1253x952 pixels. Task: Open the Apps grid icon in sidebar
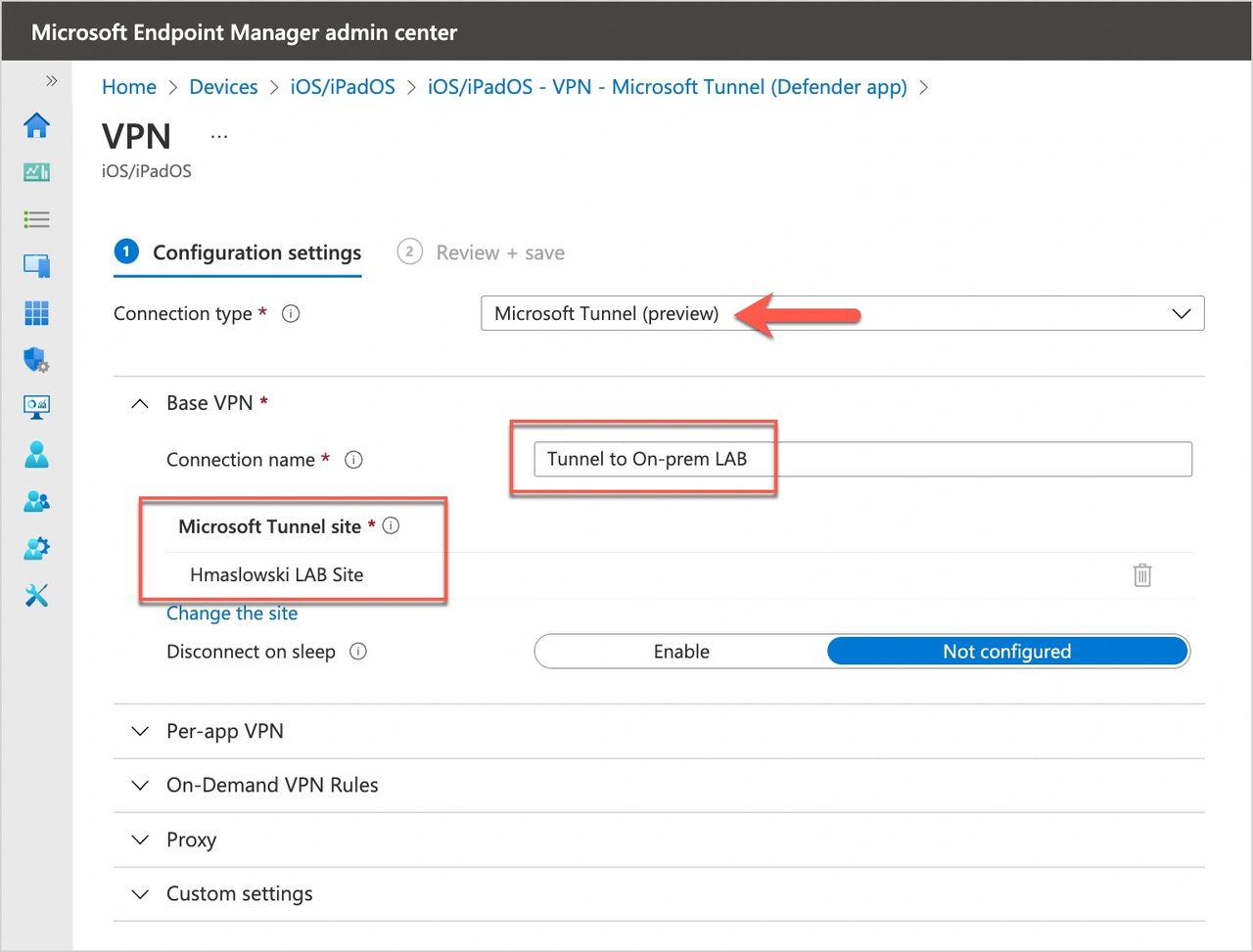coord(36,313)
